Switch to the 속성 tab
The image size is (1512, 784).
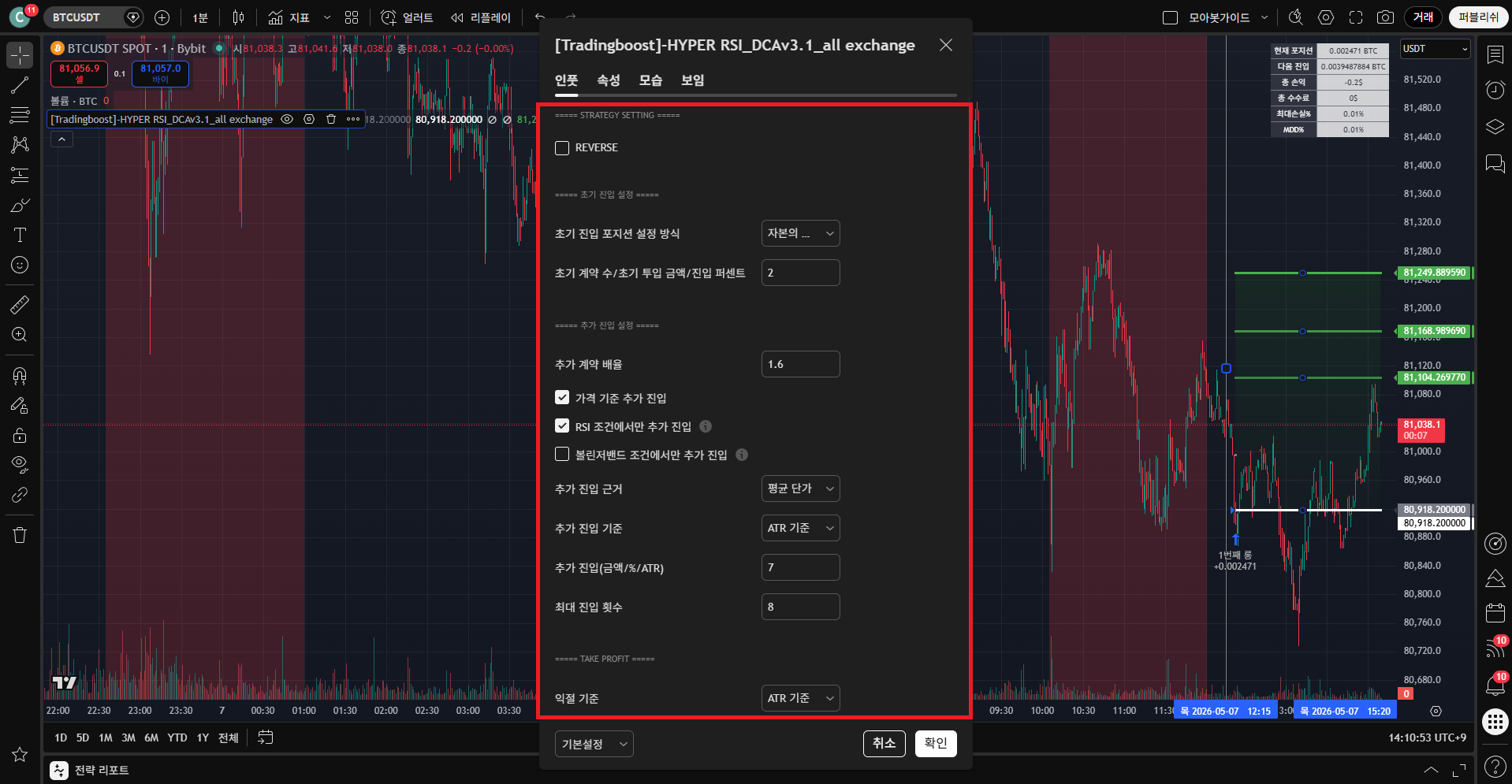[x=608, y=80]
